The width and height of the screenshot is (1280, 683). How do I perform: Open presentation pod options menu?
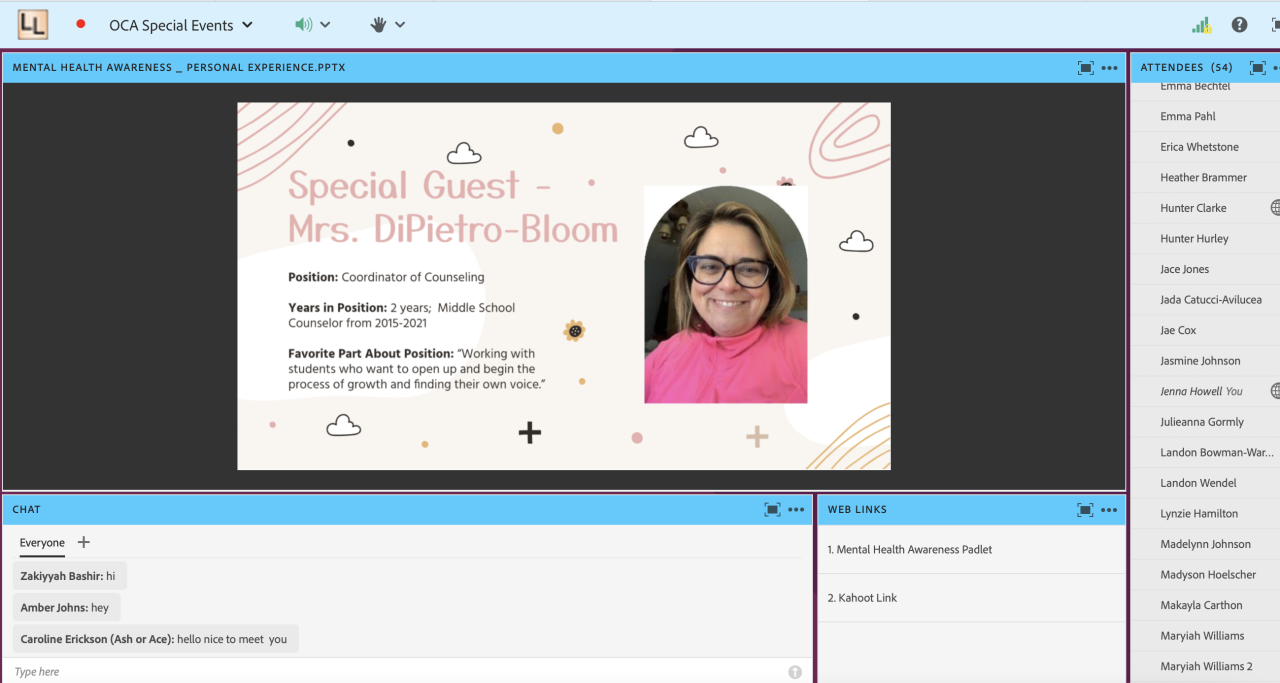pyautogui.click(x=1109, y=68)
